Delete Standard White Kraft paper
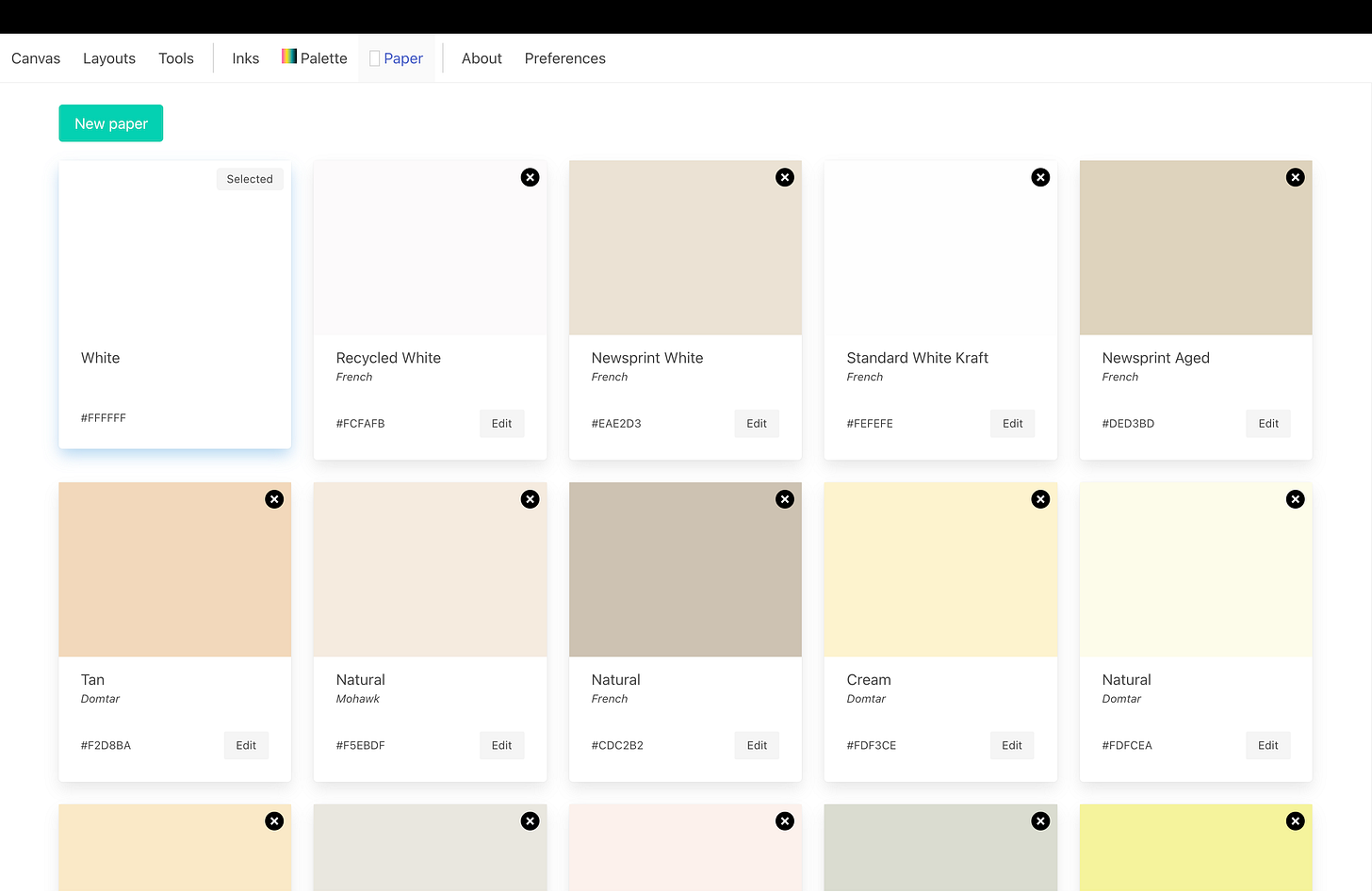Image resolution: width=1372 pixels, height=892 pixels. (x=1040, y=177)
